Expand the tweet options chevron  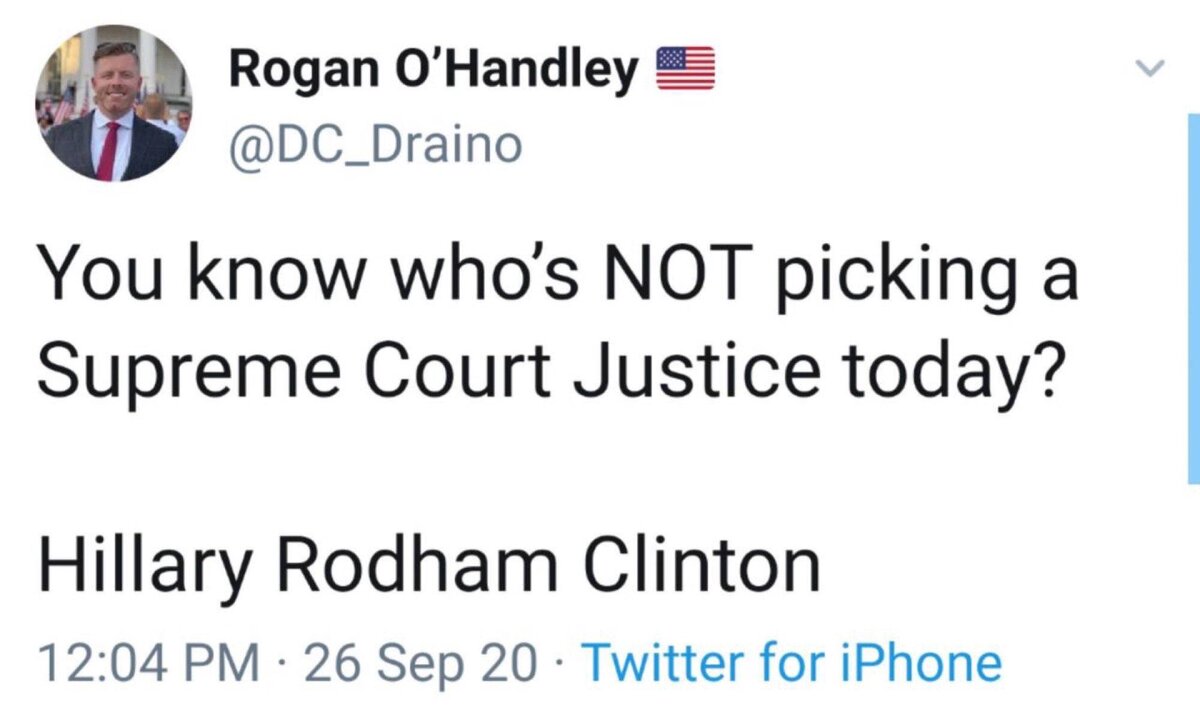pos(1151,69)
